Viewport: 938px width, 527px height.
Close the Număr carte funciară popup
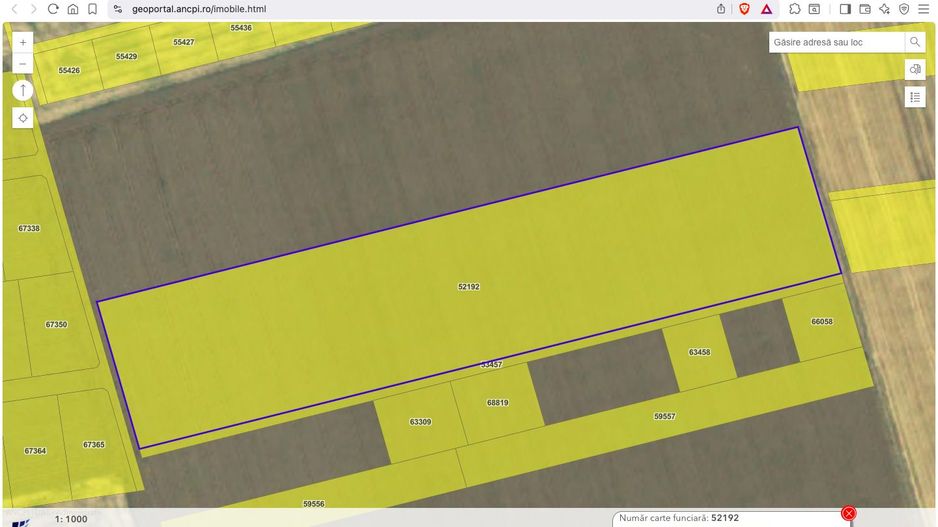849,513
